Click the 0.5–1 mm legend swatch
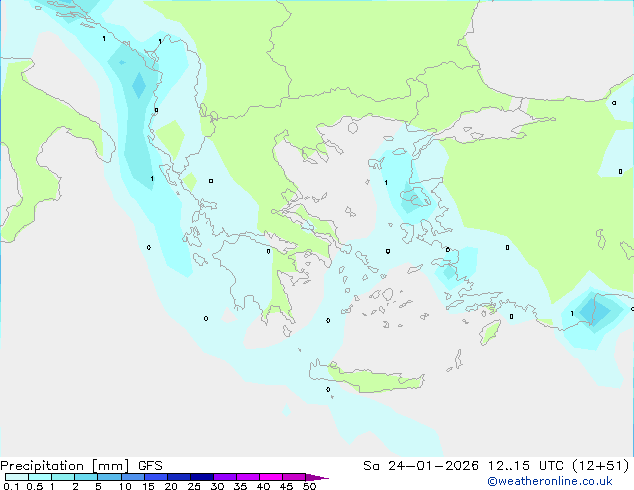Image resolution: width=634 pixels, height=490 pixels. pos(40,477)
